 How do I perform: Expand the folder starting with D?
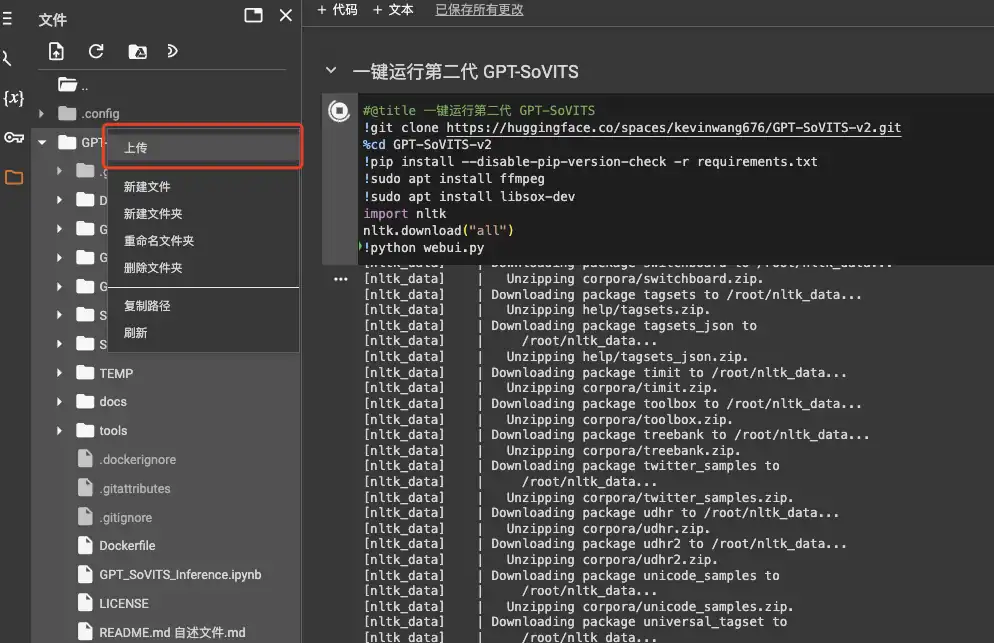tap(59, 200)
